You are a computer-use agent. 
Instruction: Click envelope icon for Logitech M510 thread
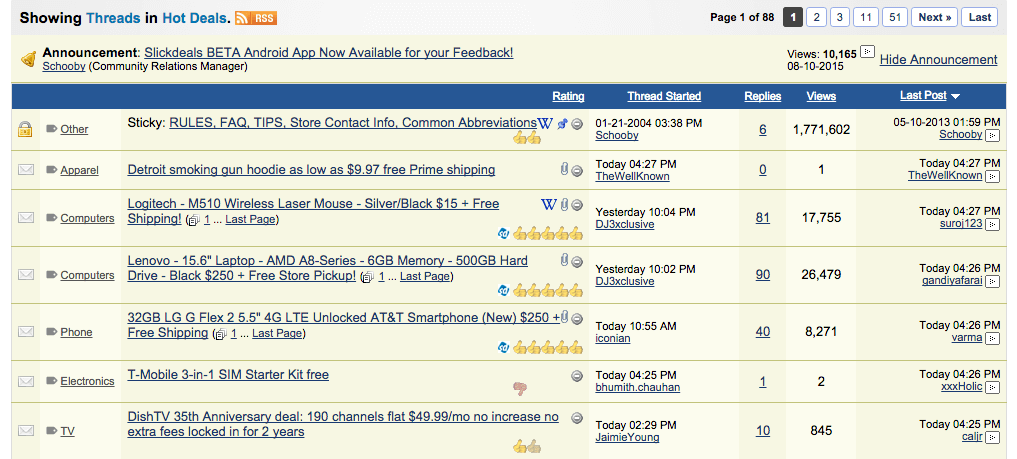[25, 218]
